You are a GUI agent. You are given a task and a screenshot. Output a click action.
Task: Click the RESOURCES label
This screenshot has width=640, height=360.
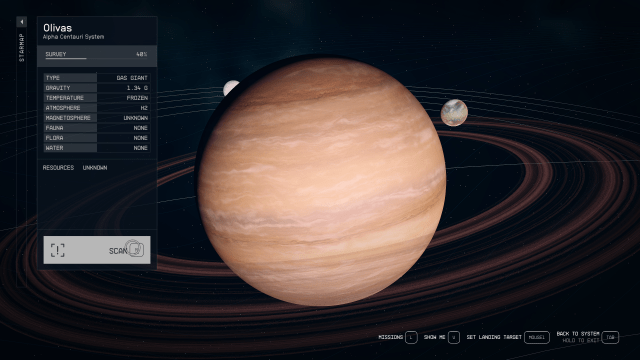[58, 168]
